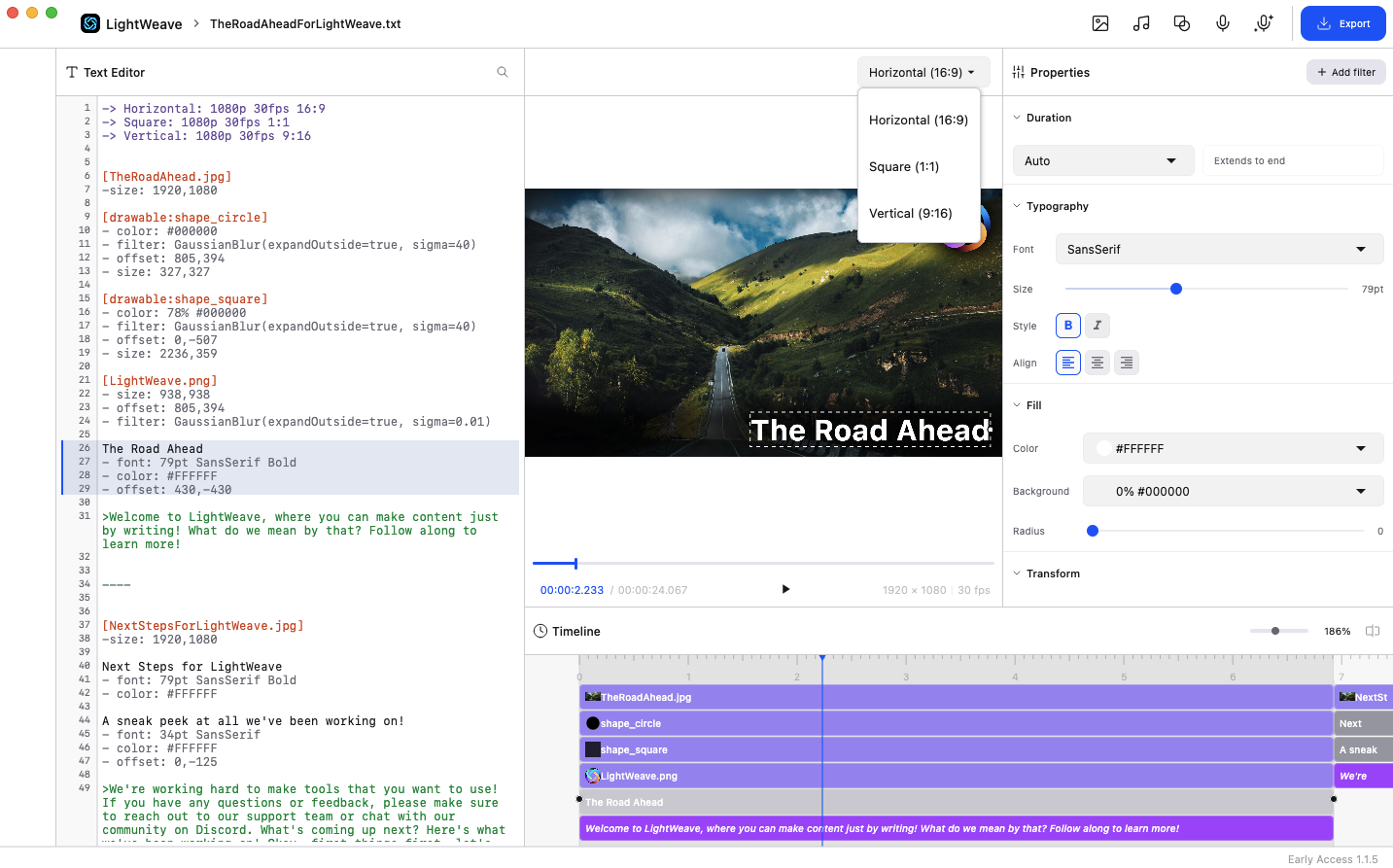The width and height of the screenshot is (1393, 868).
Task: Click the microphone record icon
Action: pyautogui.click(x=1223, y=23)
